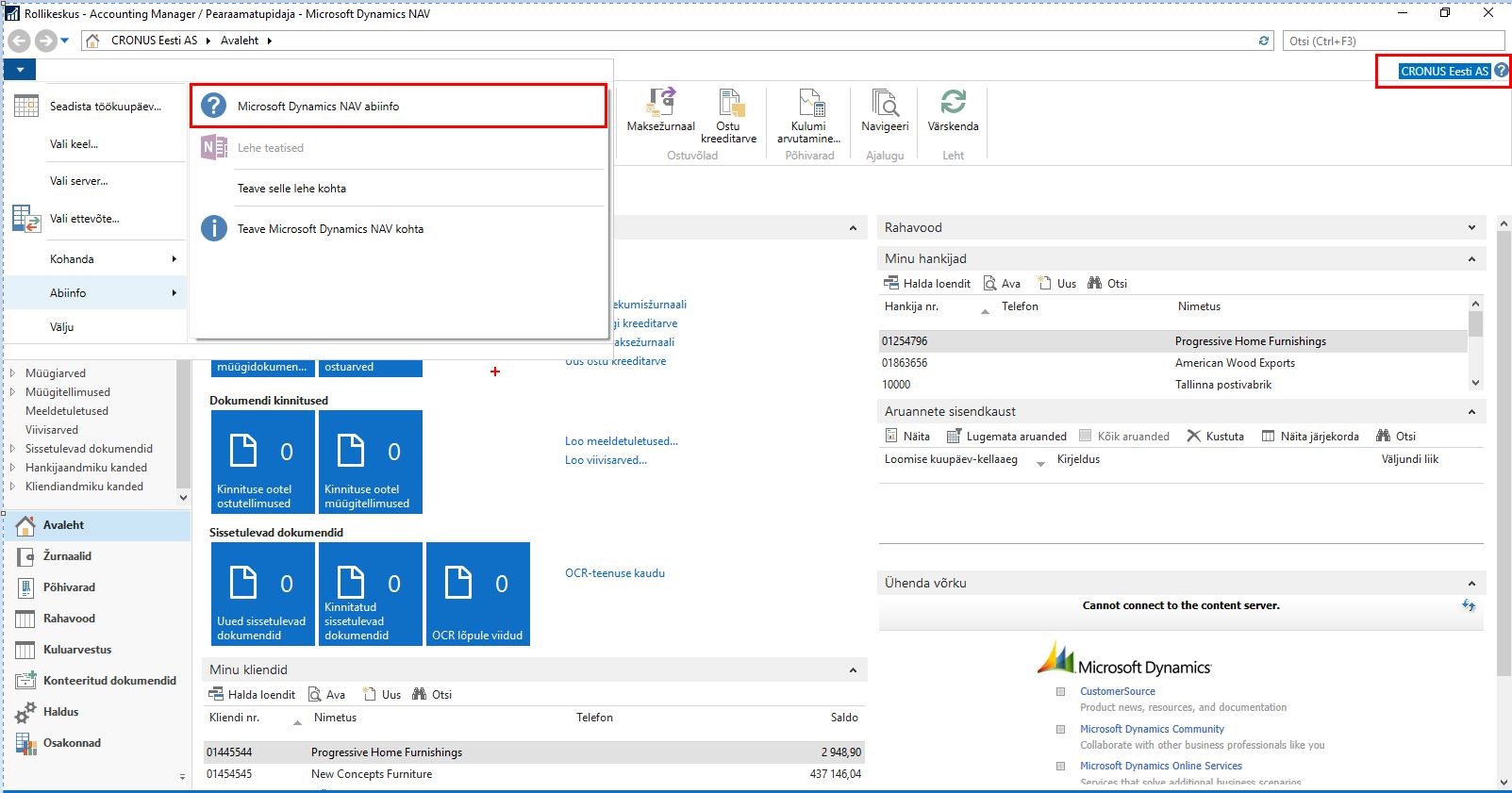
Task: Click Halda loendit in Minu hankijad
Action: click(927, 283)
